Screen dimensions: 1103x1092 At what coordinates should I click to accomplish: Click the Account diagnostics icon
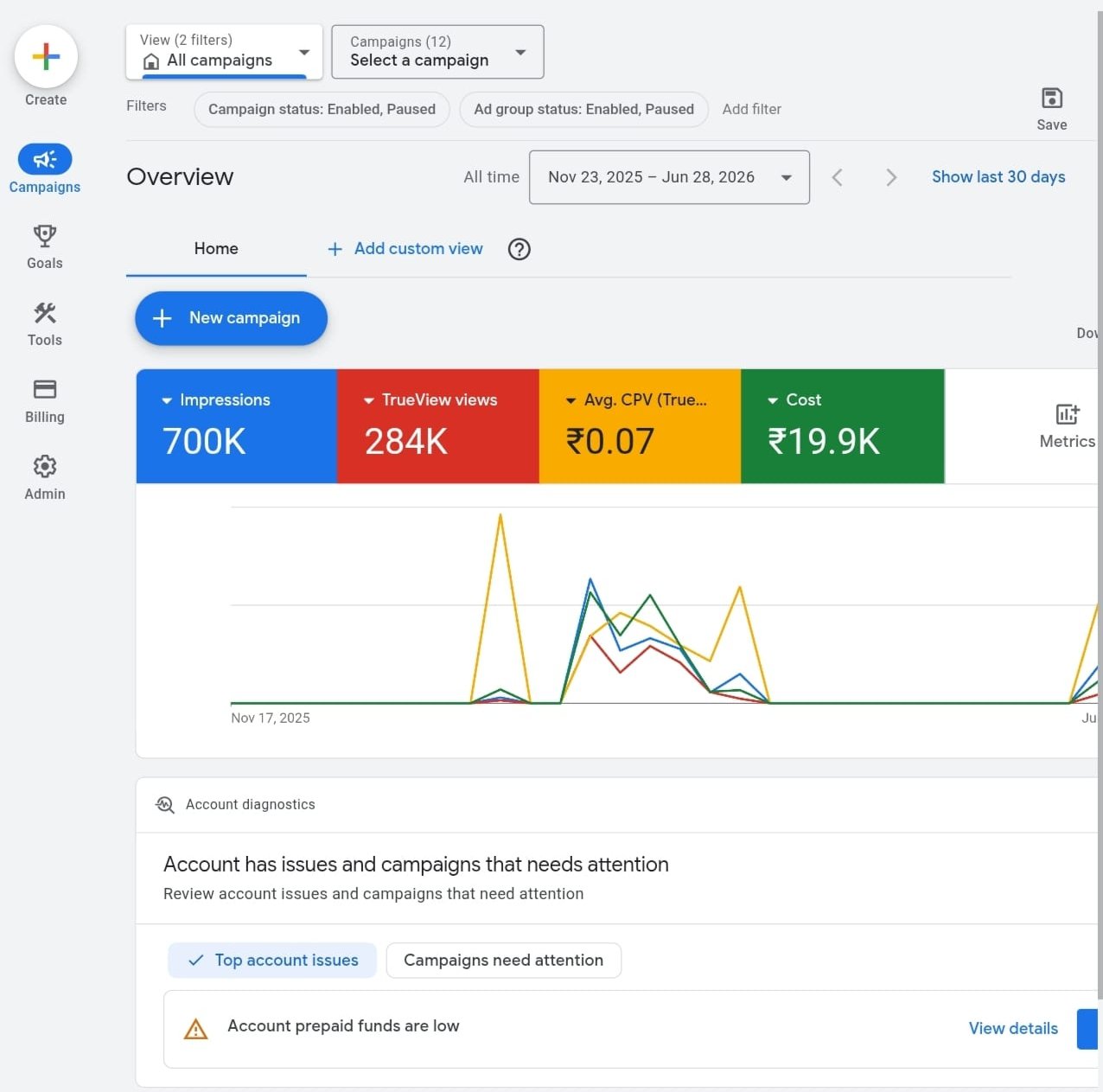click(165, 805)
